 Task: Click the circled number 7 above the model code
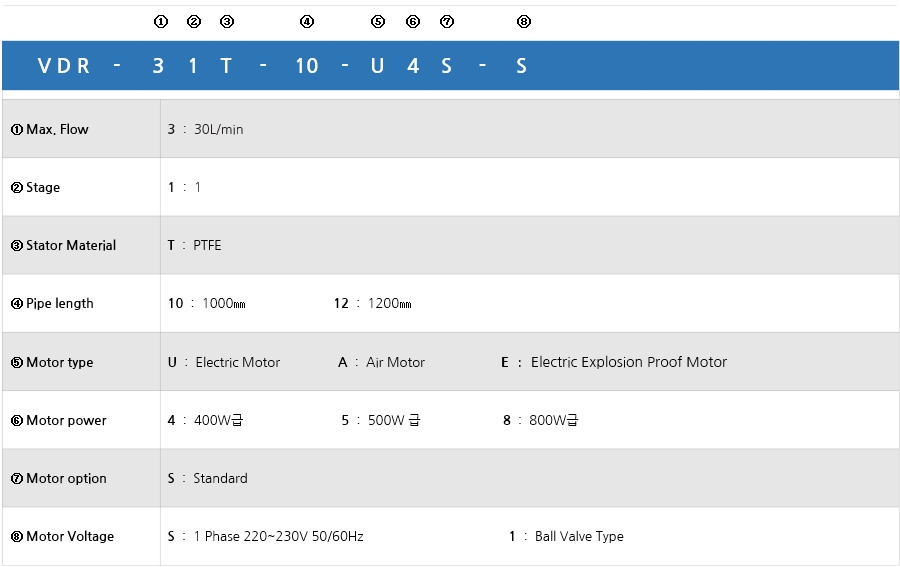(x=447, y=21)
